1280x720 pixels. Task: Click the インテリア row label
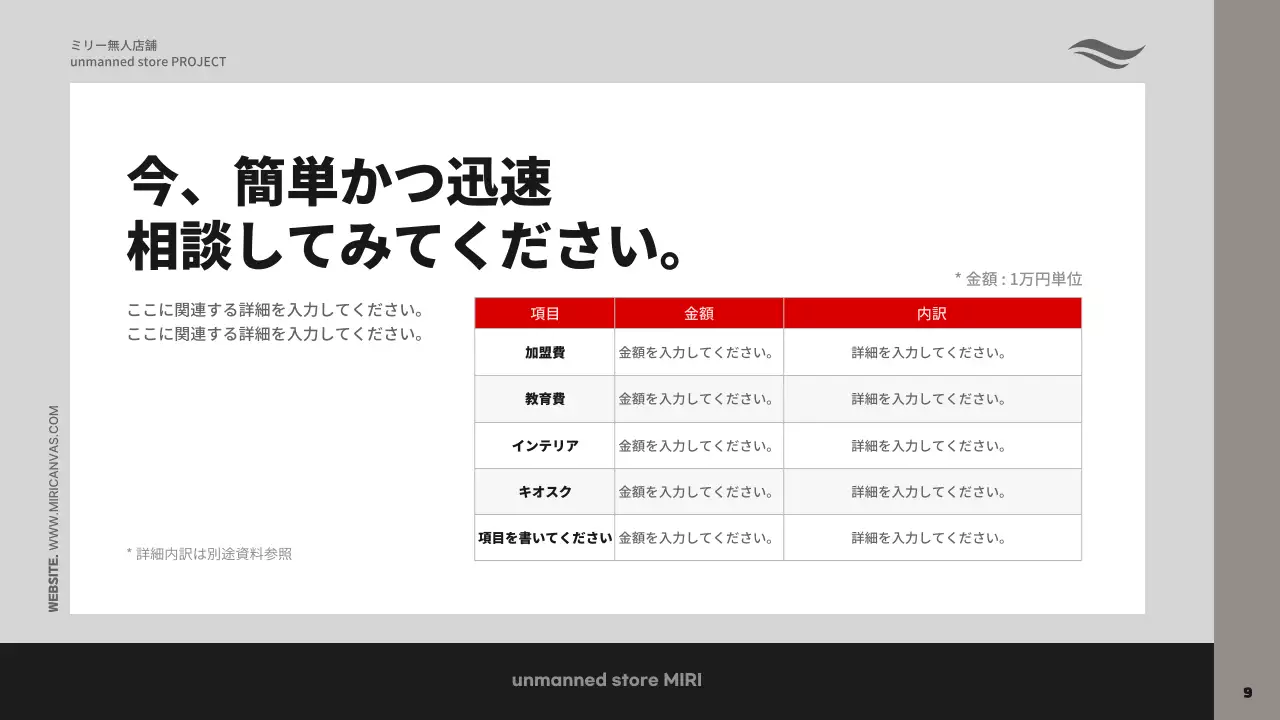coord(545,445)
